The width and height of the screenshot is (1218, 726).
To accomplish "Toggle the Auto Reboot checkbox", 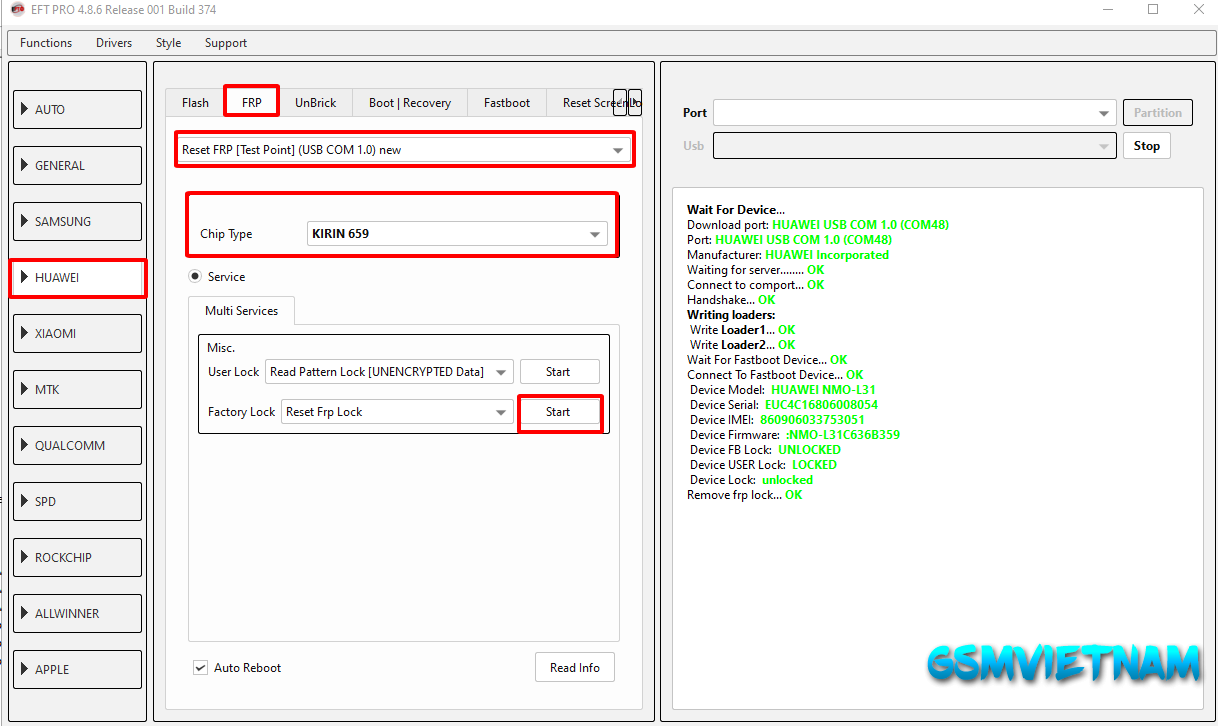I will tap(201, 667).
